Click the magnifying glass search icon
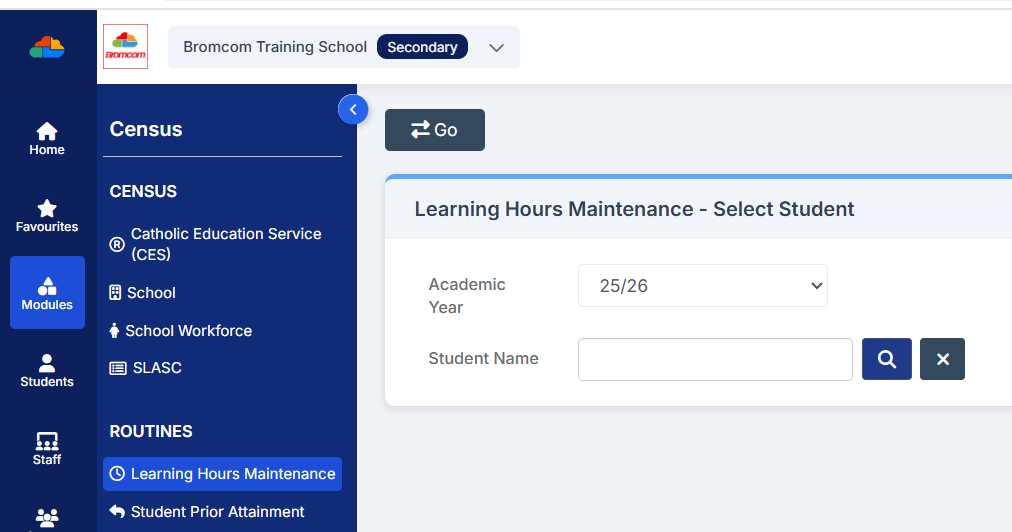The width and height of the screenshot is (1012, 532). coord(886,359)
